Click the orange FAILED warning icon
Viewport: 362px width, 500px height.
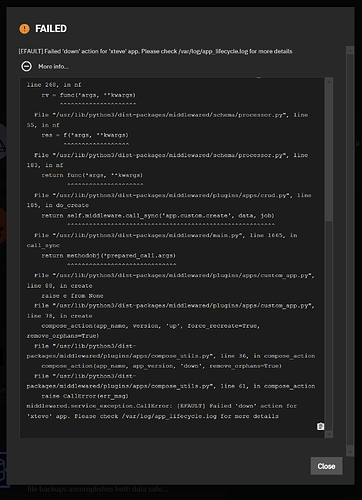24,29
